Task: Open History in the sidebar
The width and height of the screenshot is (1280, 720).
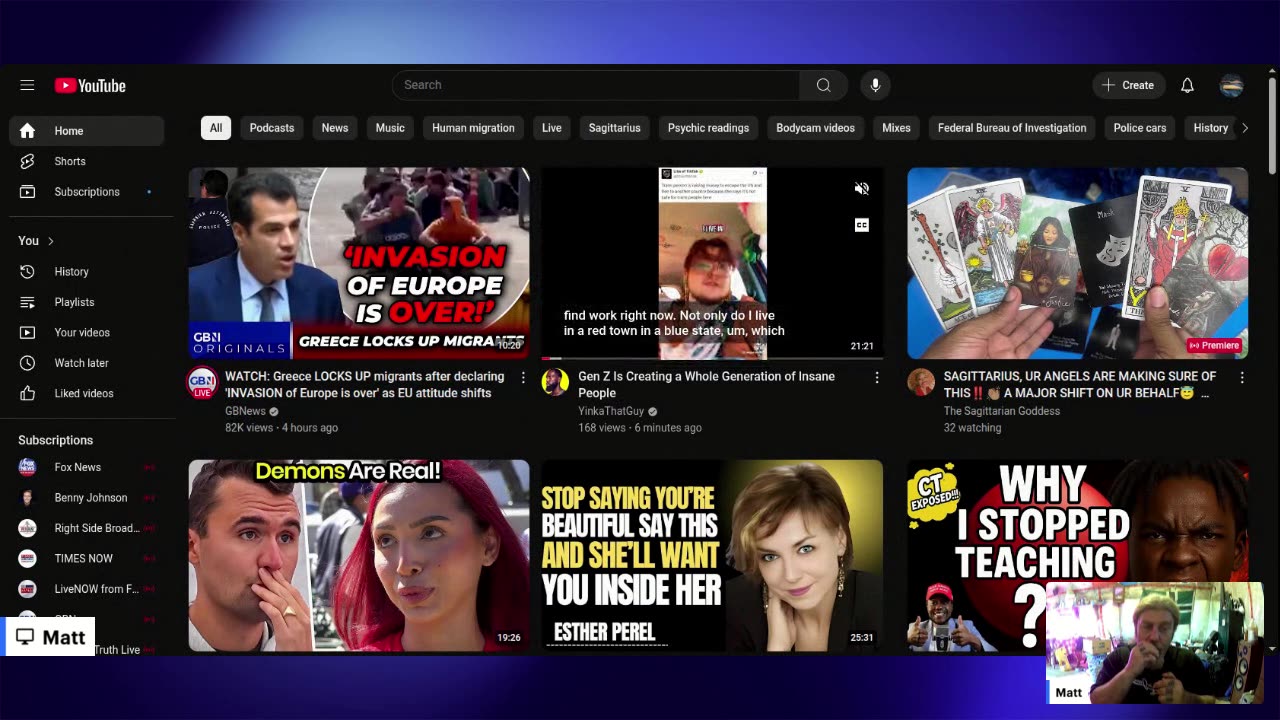Action: pyautogui.click(x=86, y=272)
